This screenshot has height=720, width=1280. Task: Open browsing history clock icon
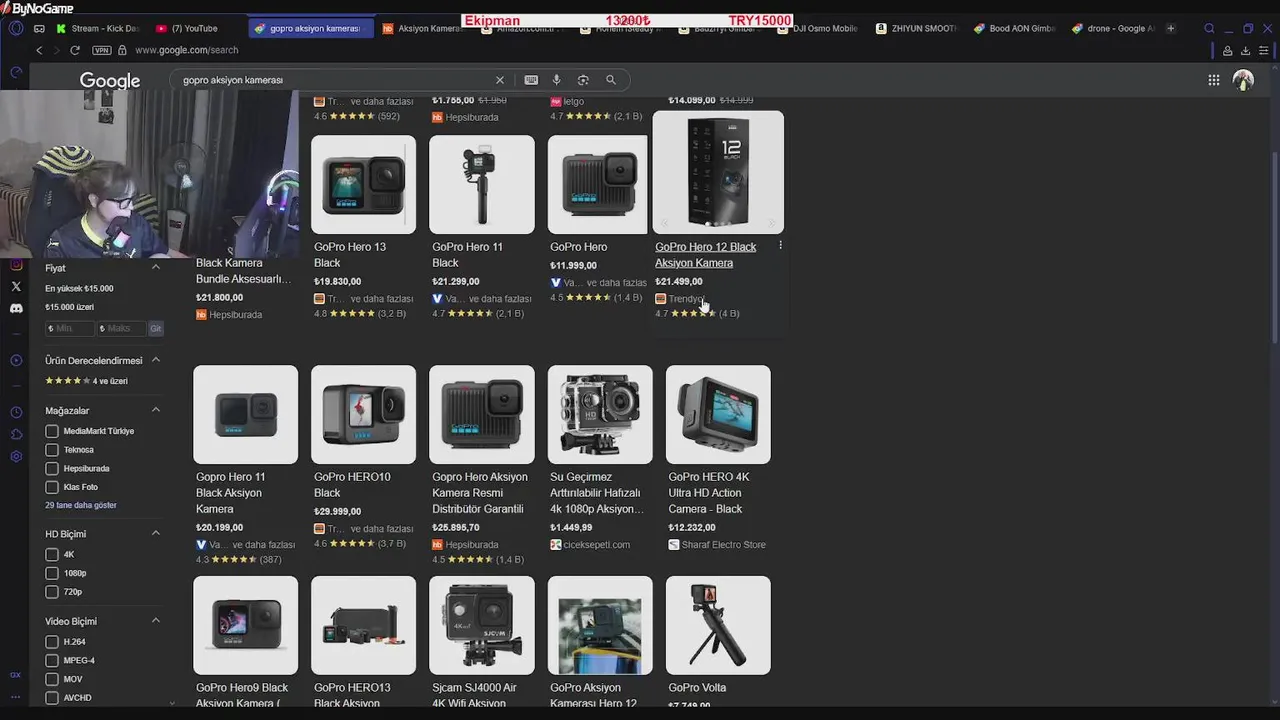15,412
